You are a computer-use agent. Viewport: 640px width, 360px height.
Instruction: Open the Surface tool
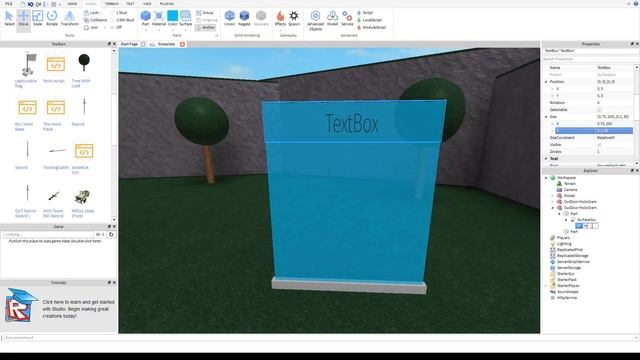tap(186, 19)
